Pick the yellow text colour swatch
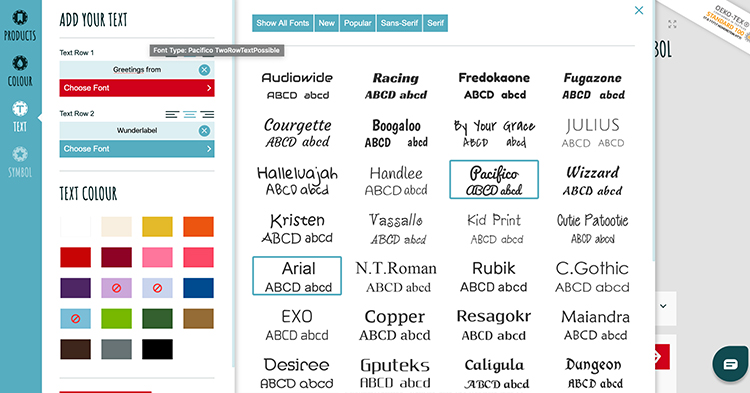This screenshot has width=750, height=393. pos(157,227)
